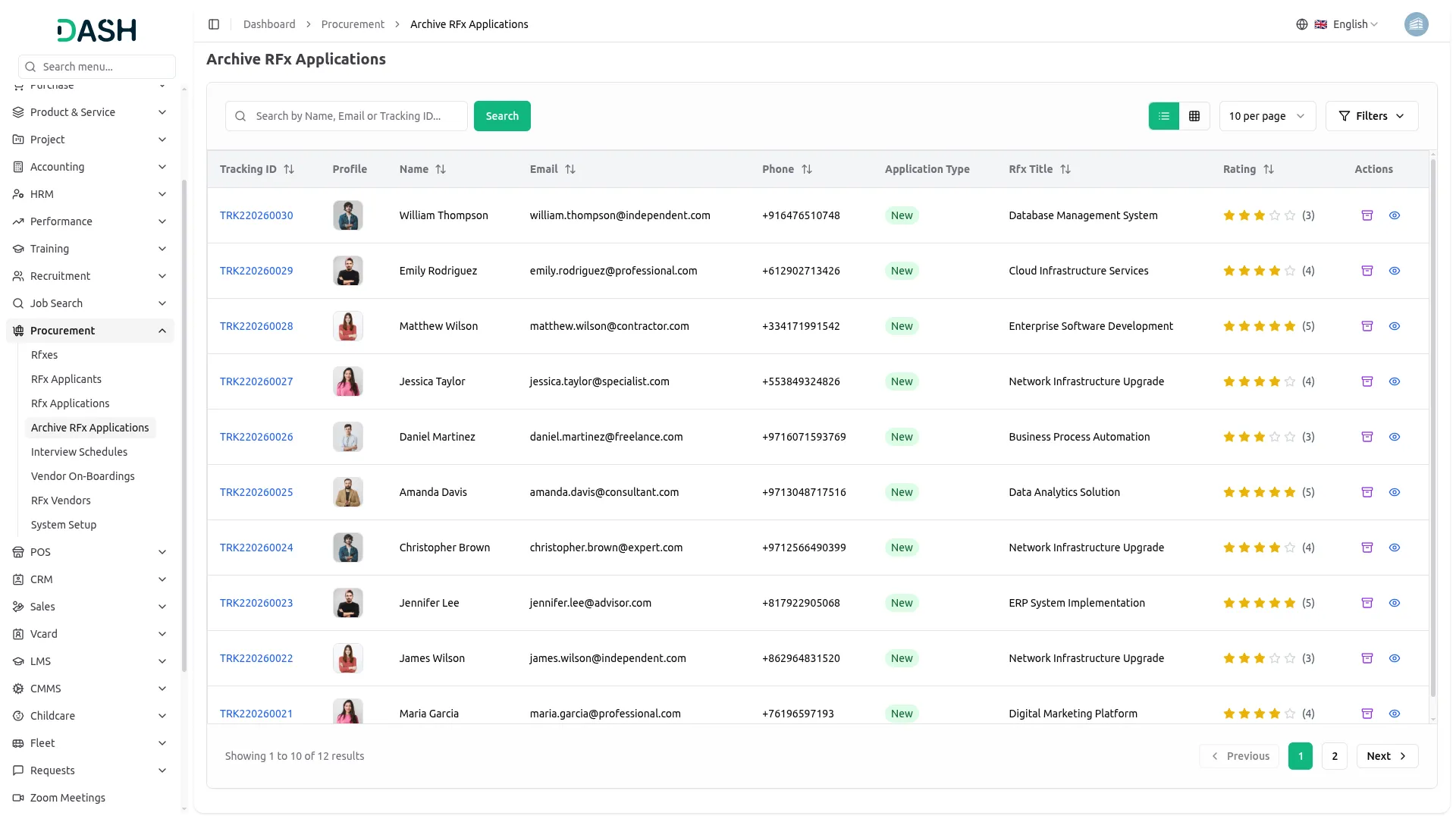Click the green Search button
The width and height of the screenshot is (1456, 819).
(502, 116)
